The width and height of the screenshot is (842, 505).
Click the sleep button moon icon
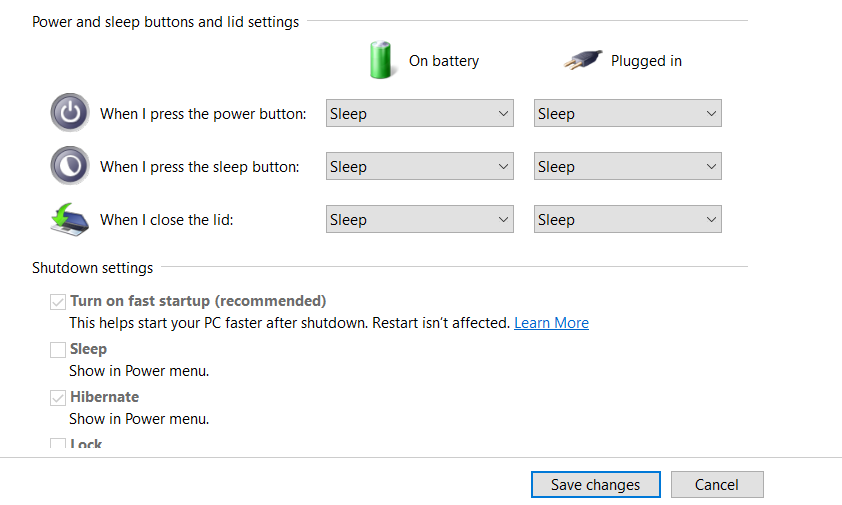(70, 166)
